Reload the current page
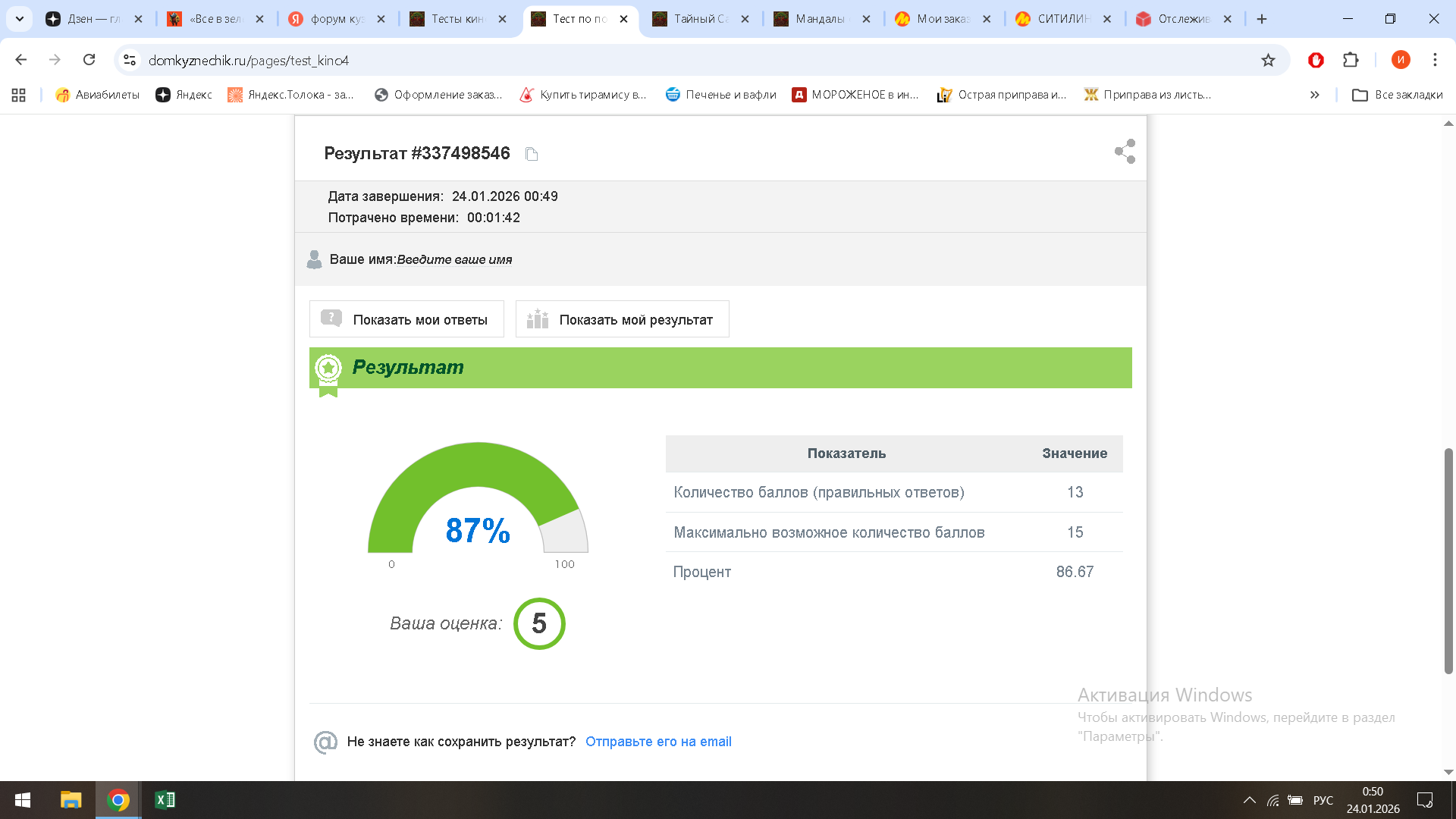Viewport: 1456px width, 819px height. click(x=90, y=59)
